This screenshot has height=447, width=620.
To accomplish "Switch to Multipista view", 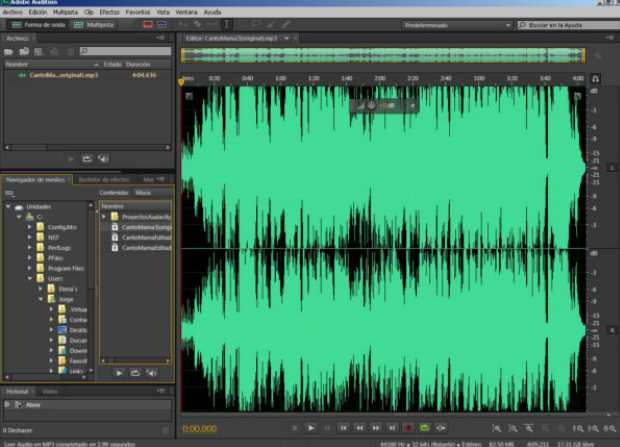I will 95,22.
